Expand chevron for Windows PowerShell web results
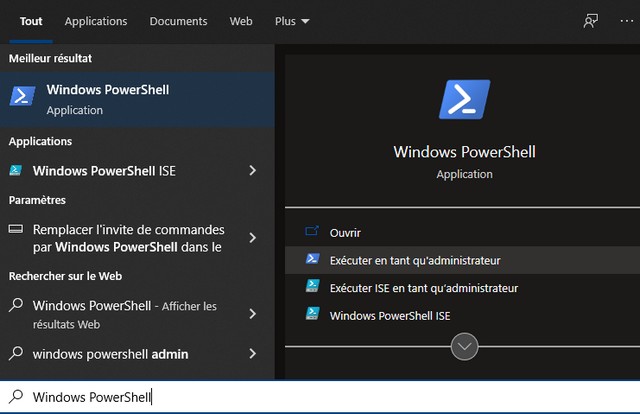 [253, 314]
